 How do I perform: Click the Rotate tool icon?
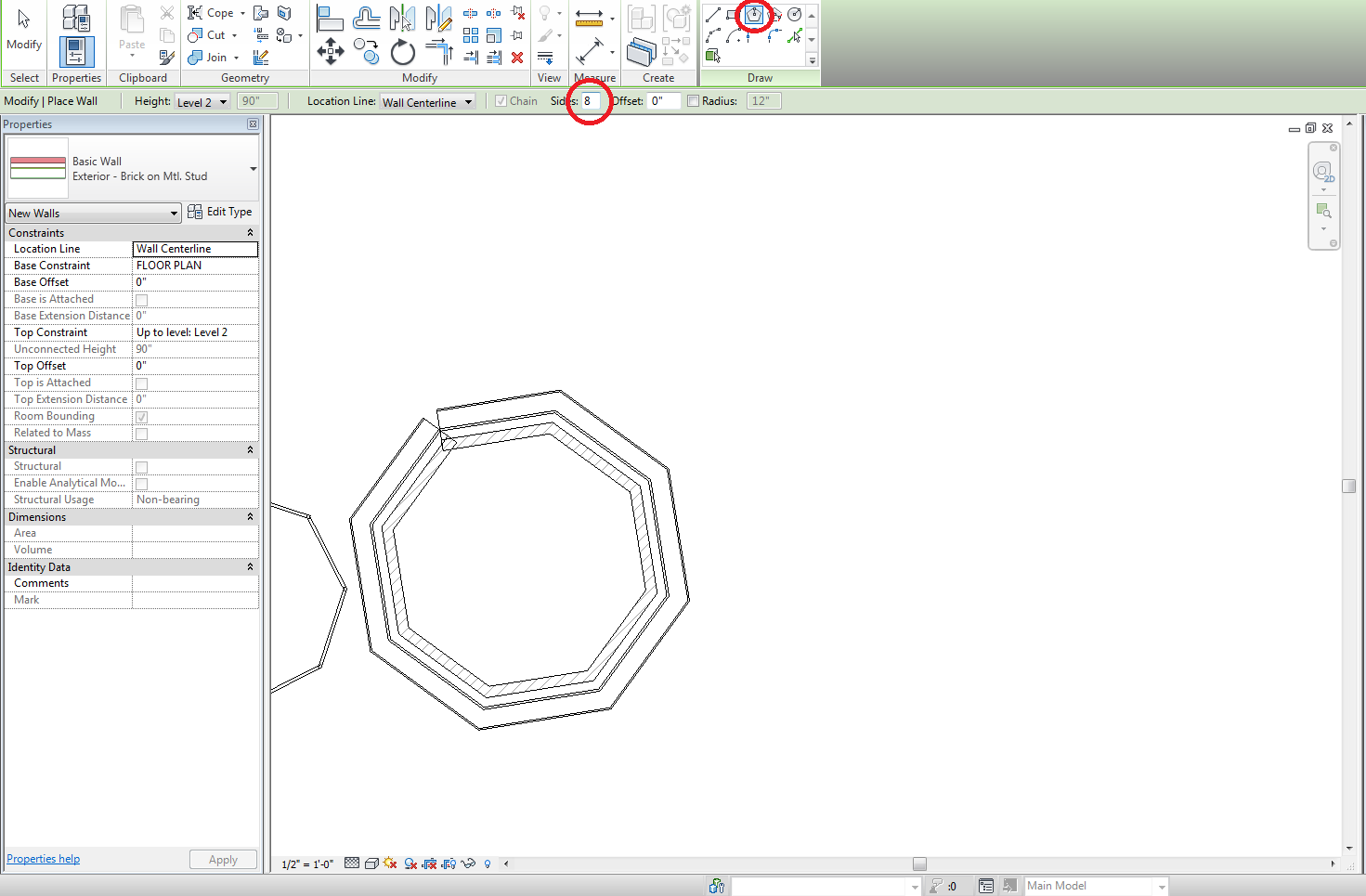pos(402,53)
